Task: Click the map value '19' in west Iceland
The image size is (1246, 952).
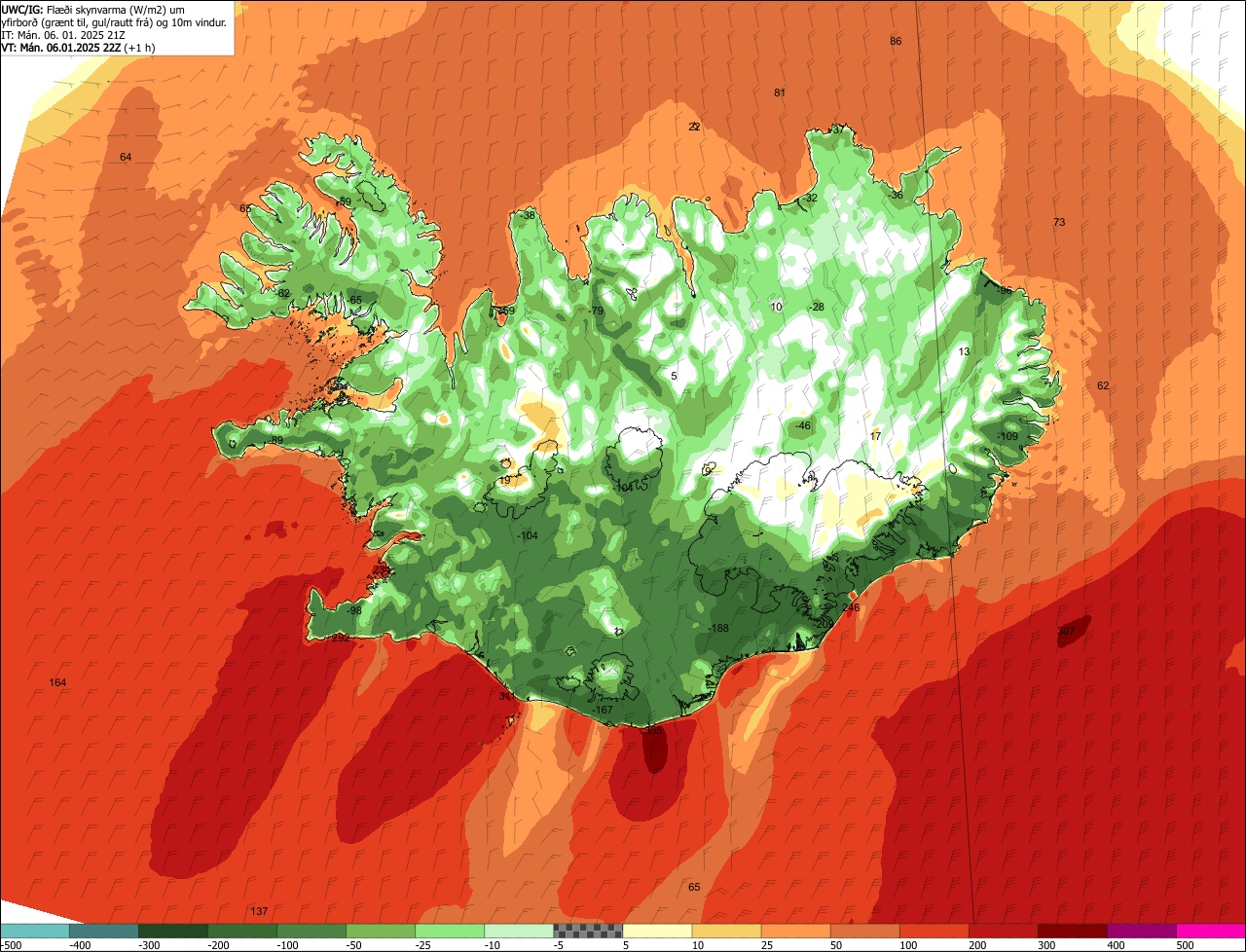Action: (x=504, y=480)
